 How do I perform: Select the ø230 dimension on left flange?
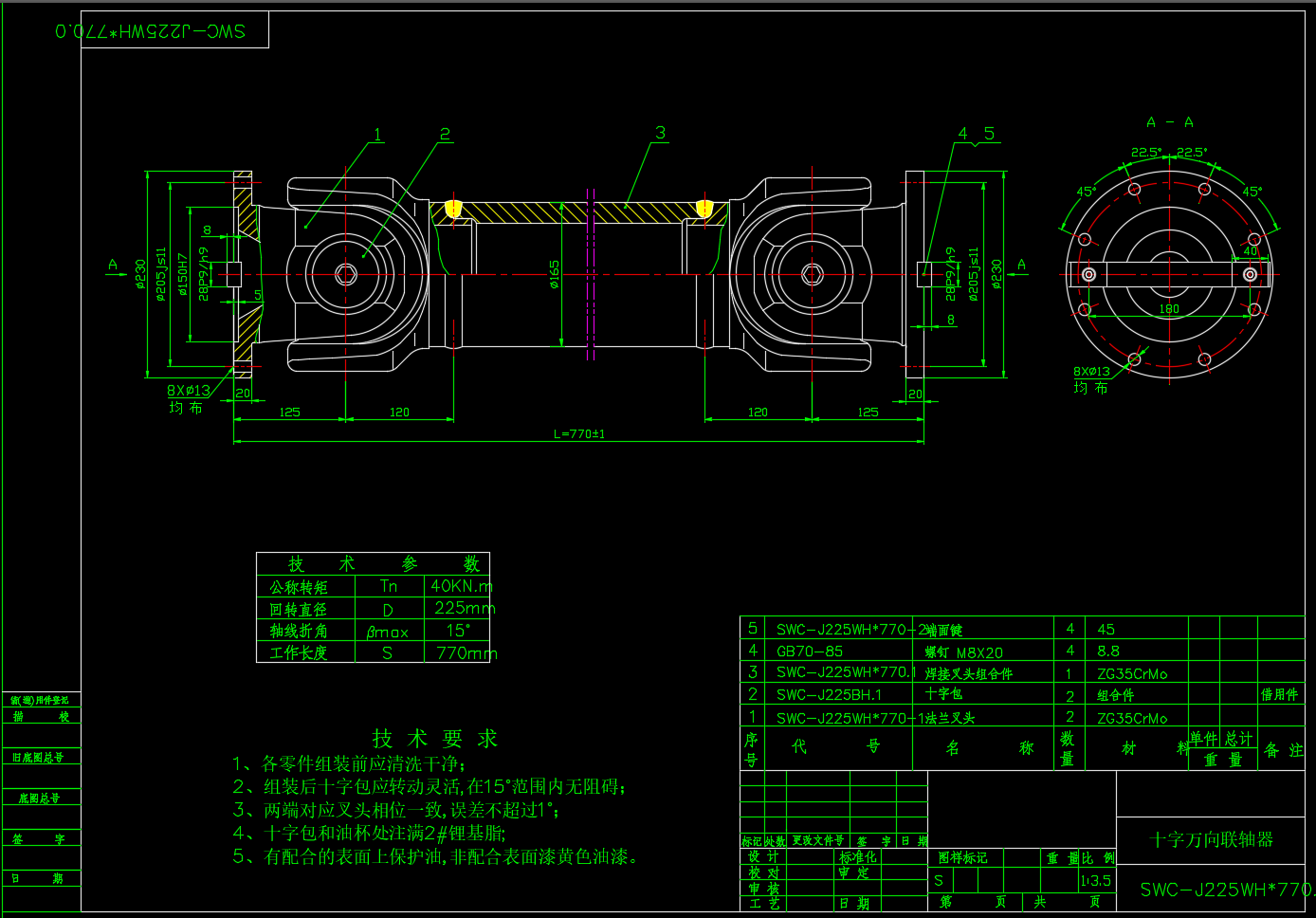tap(141, 275)
